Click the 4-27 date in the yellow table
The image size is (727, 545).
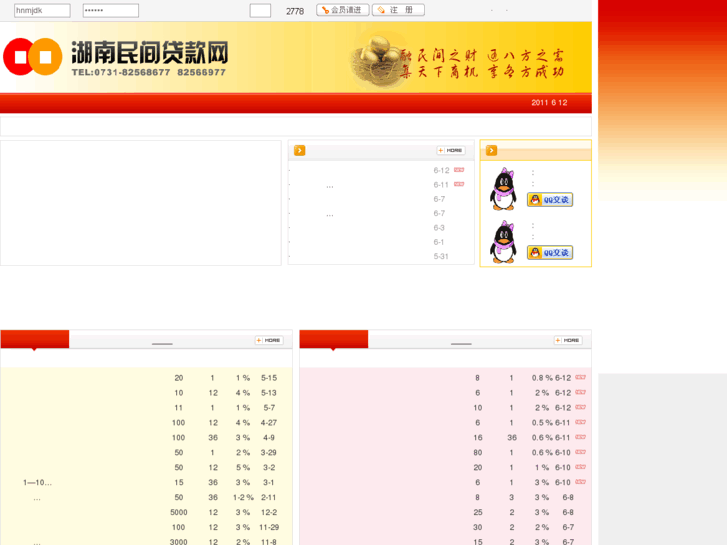[269, 423]
